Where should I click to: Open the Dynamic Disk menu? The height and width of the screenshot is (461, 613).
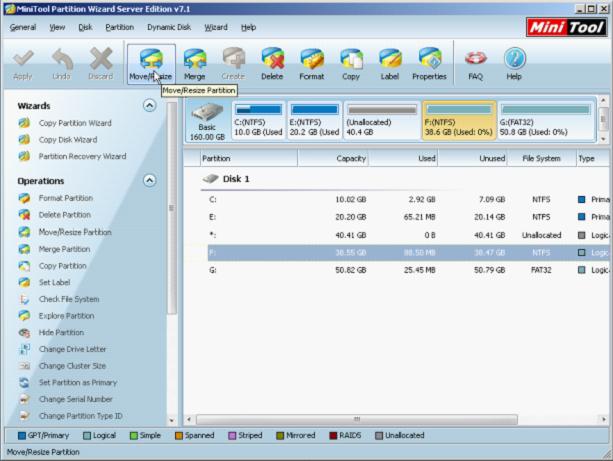pos(169,27)
